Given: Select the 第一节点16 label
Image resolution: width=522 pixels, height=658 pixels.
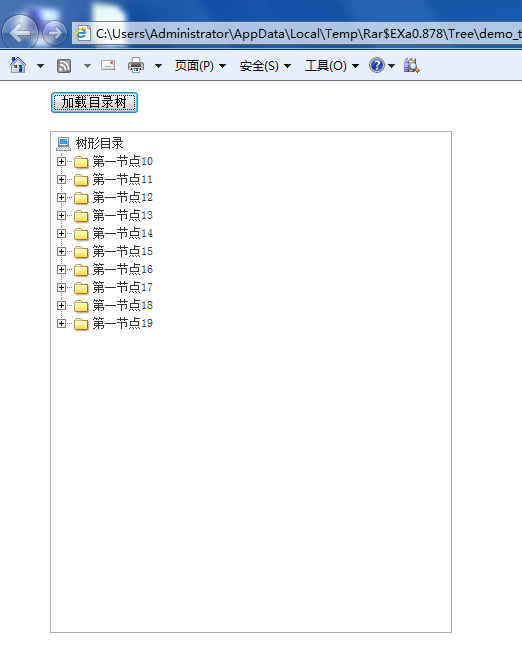Looking at the screenshot, I should pyautogui.click(x=123, y=269).
